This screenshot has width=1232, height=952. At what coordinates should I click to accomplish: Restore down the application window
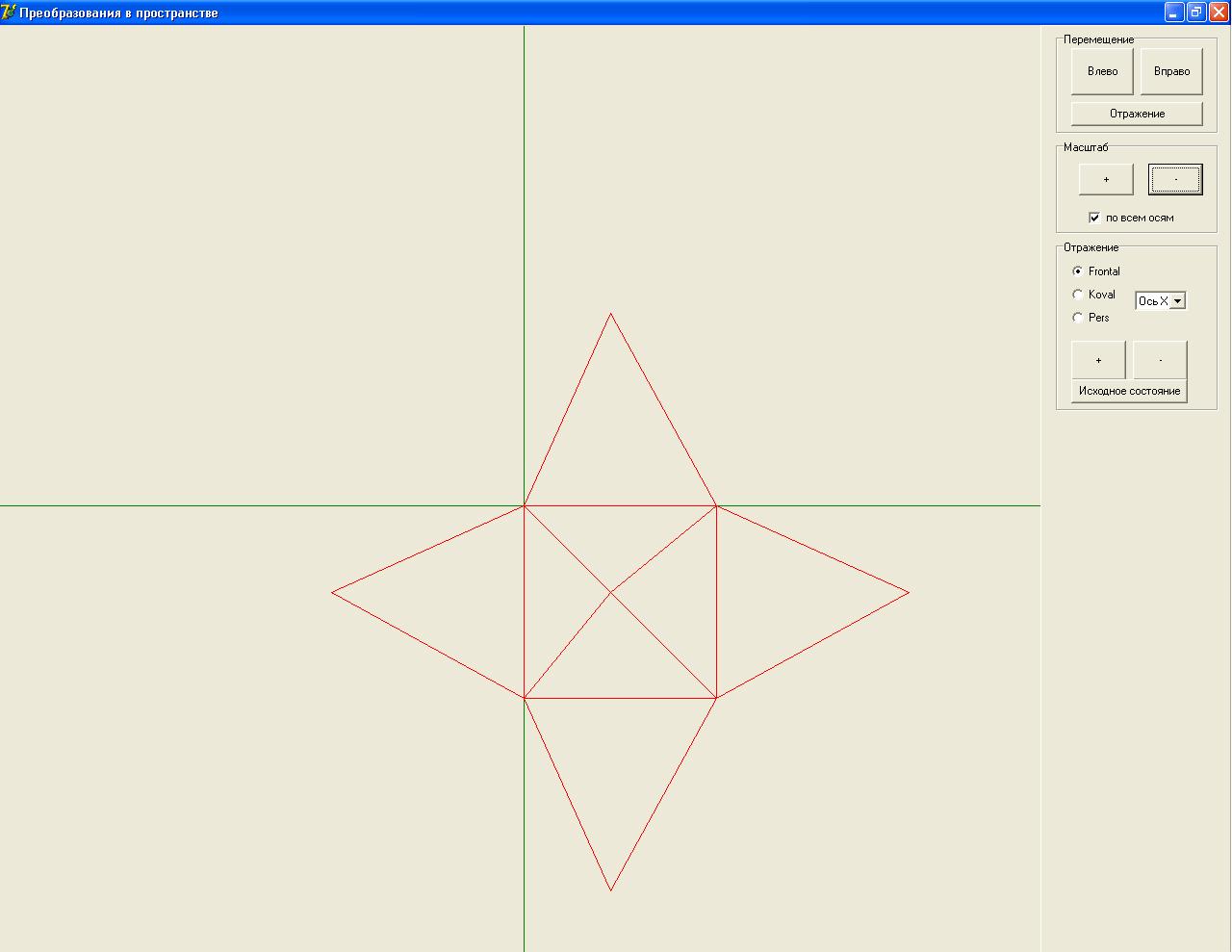[1196, 13]
